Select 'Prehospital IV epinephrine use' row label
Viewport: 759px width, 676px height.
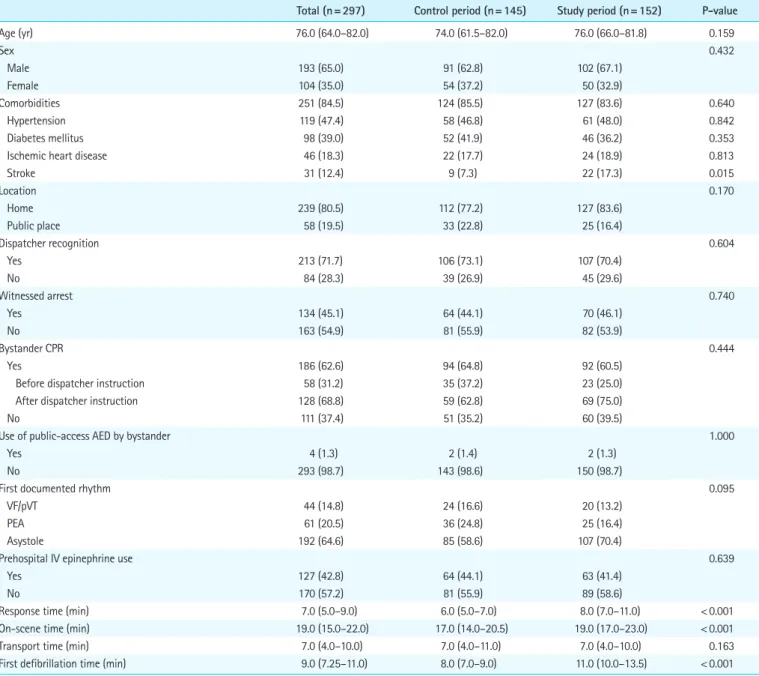pyautogui.click(x=66, y=559)
